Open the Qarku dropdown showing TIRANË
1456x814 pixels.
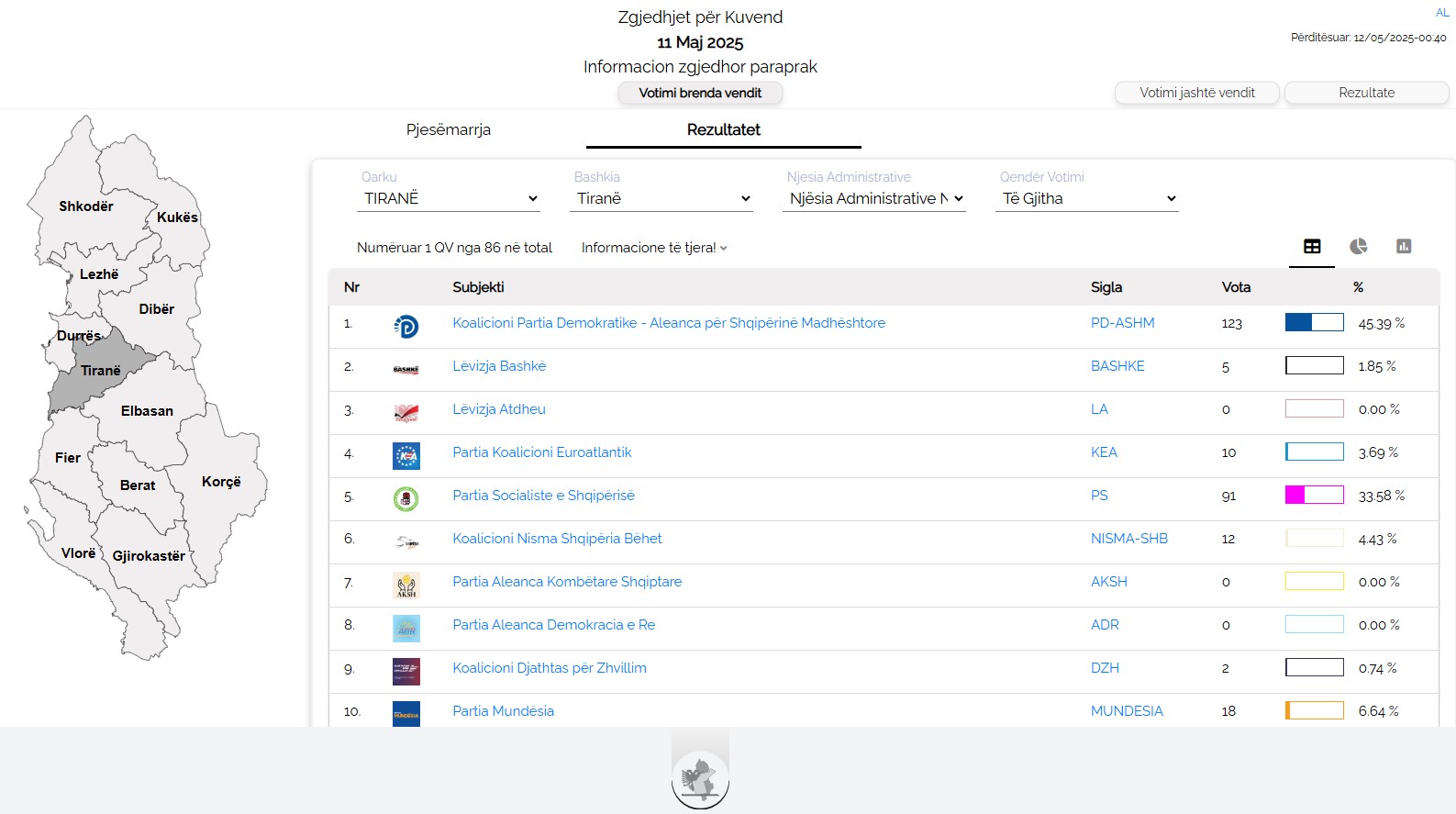(x=449, y=198)
